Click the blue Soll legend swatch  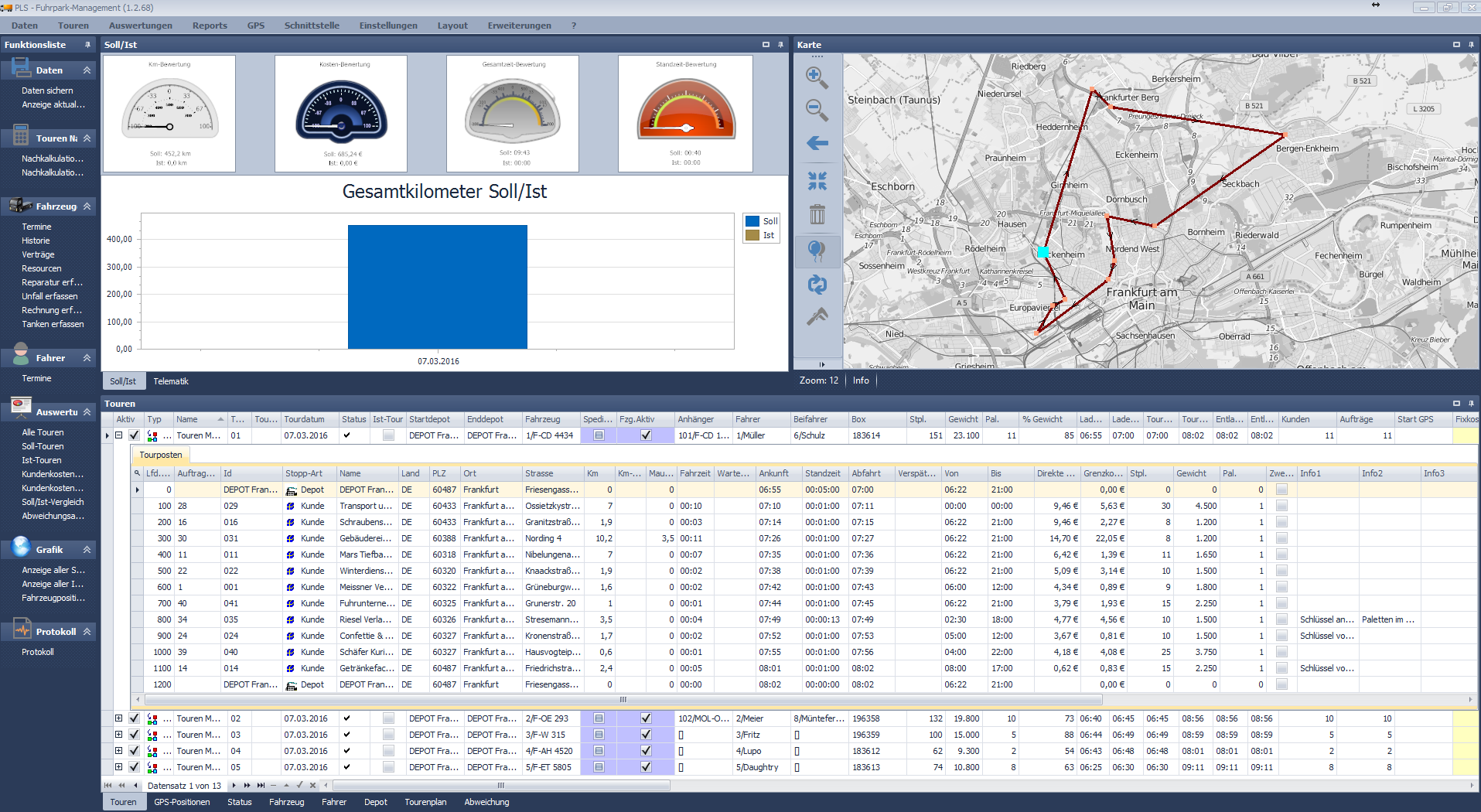pyautogui.click(x=752, y=221)
